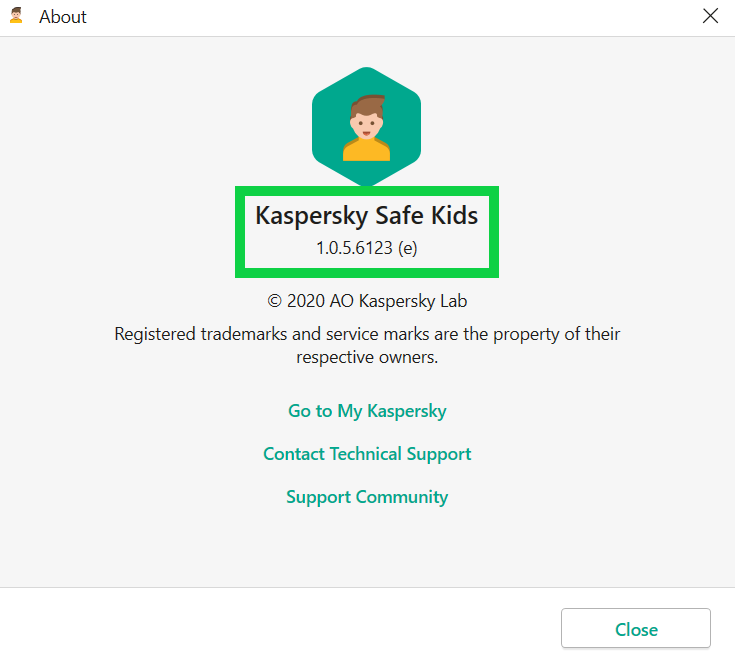
Task: Click the green highlight border around product name
Action: [x=238, y=230]
